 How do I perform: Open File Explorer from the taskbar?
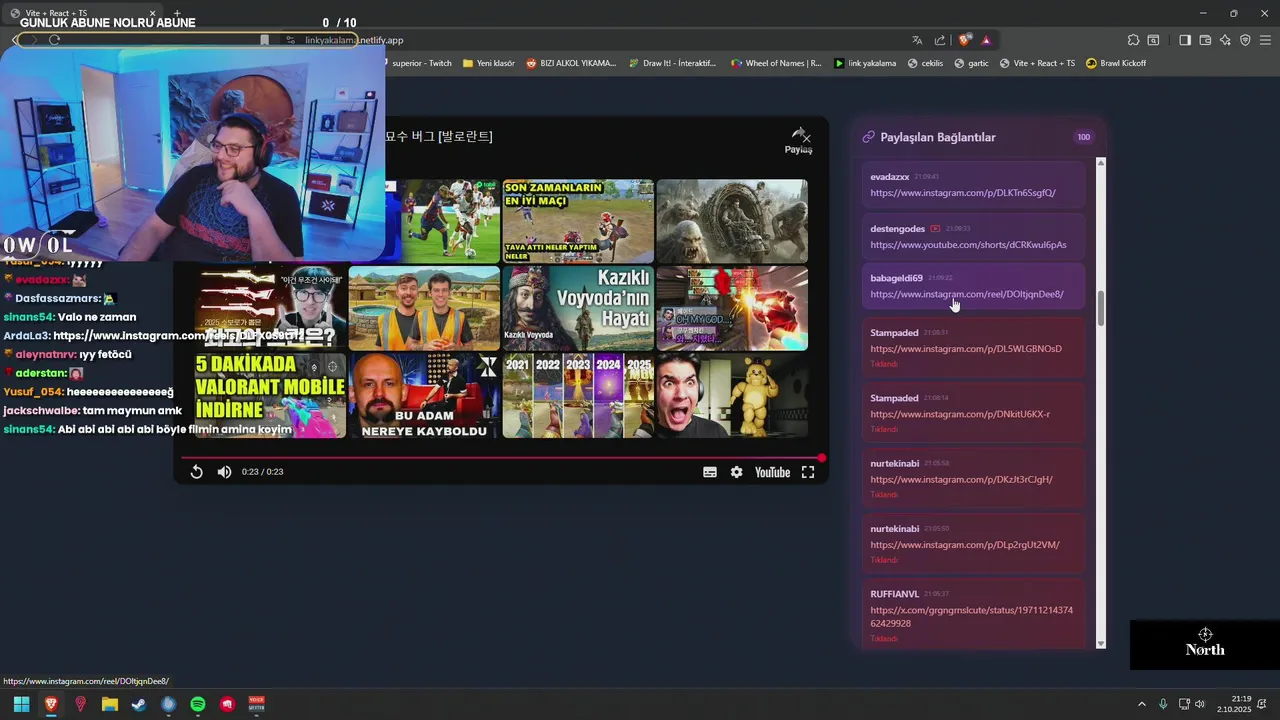point(110,704)
